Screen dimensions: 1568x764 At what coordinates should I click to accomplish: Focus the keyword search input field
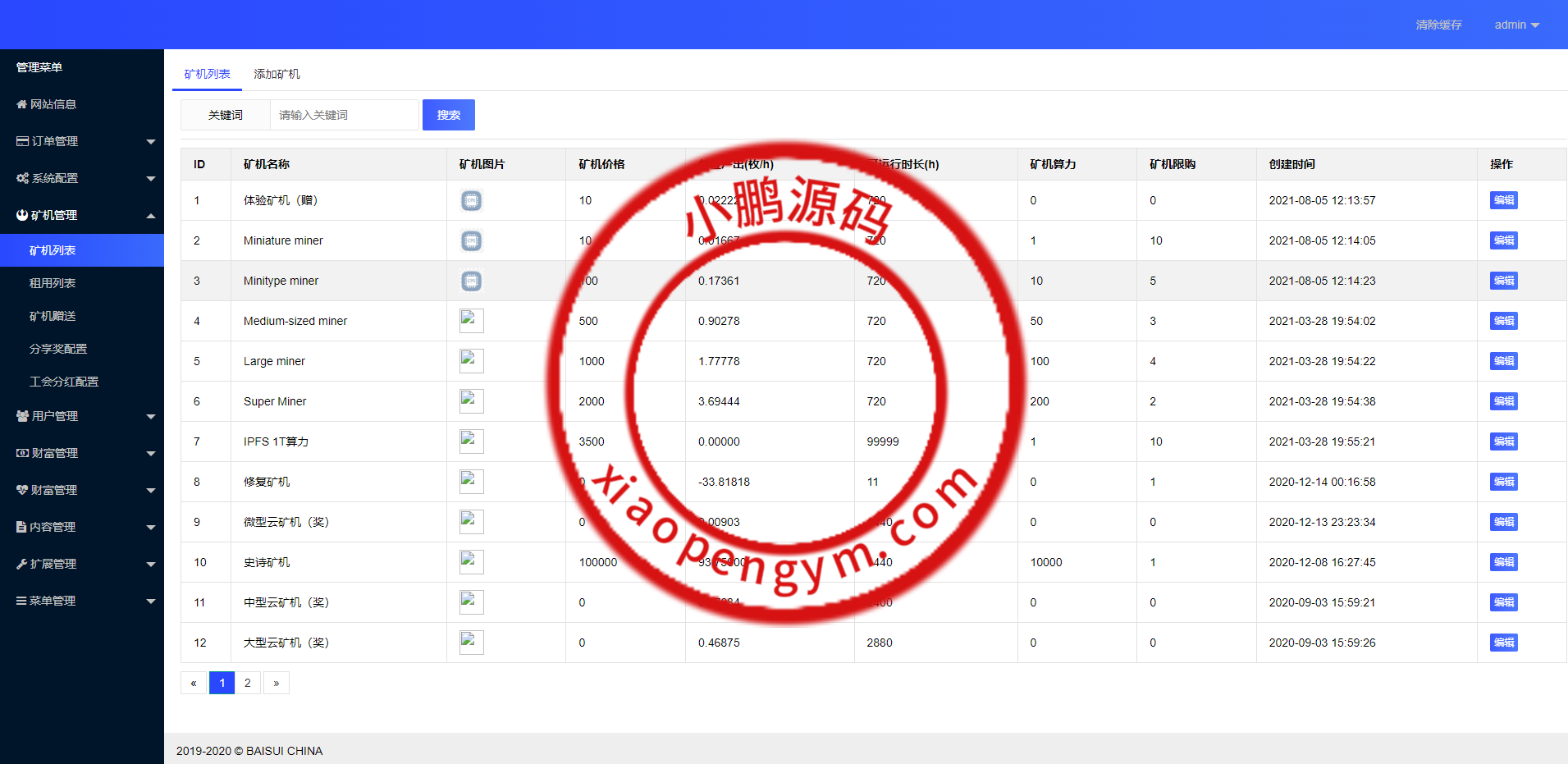pos(345,115)
